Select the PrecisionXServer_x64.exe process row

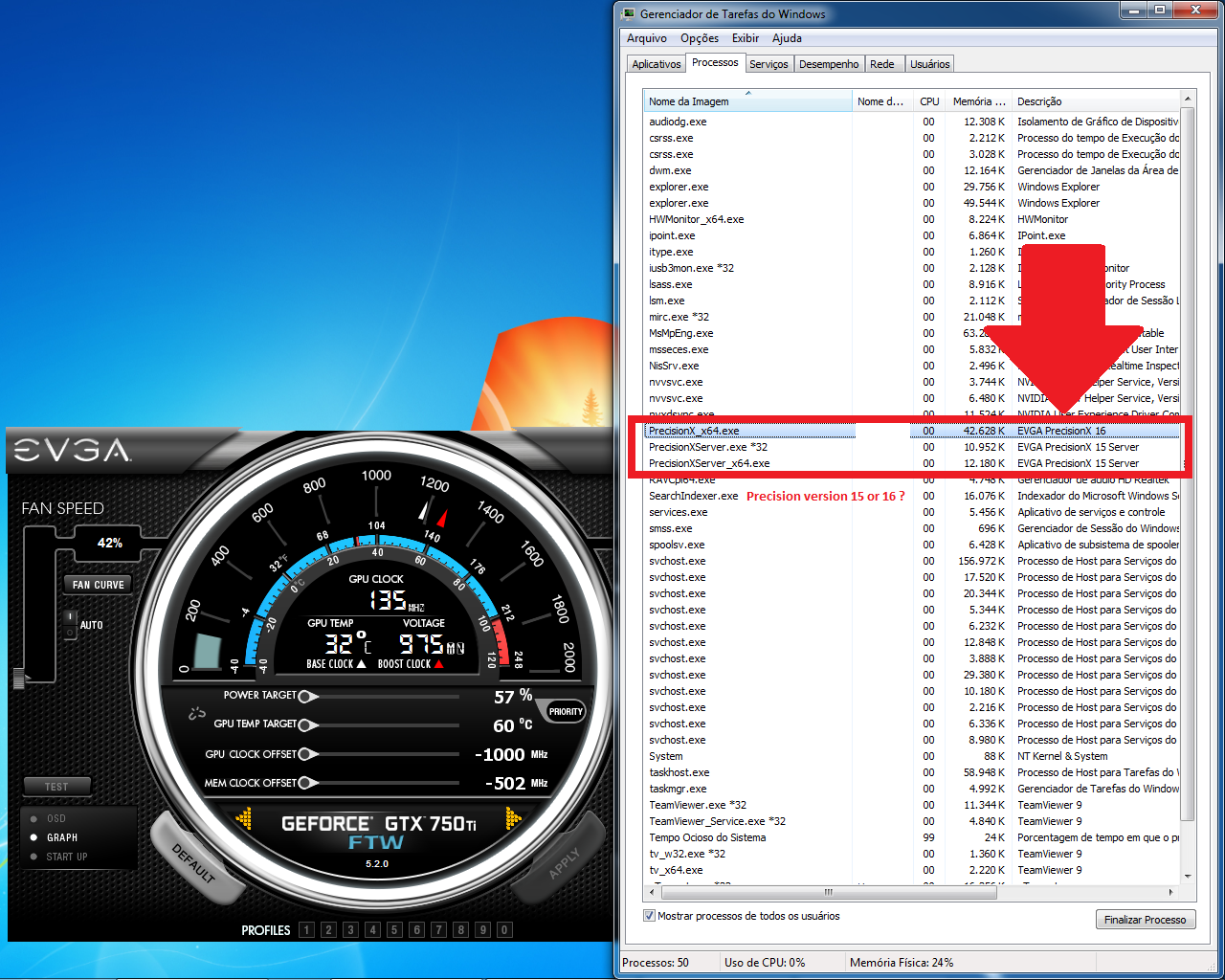(x=911, y=463)
